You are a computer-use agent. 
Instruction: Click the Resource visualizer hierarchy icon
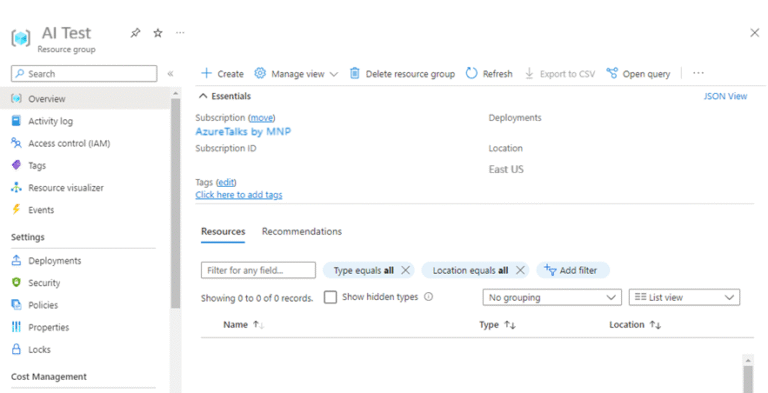(x=16, y=187)
